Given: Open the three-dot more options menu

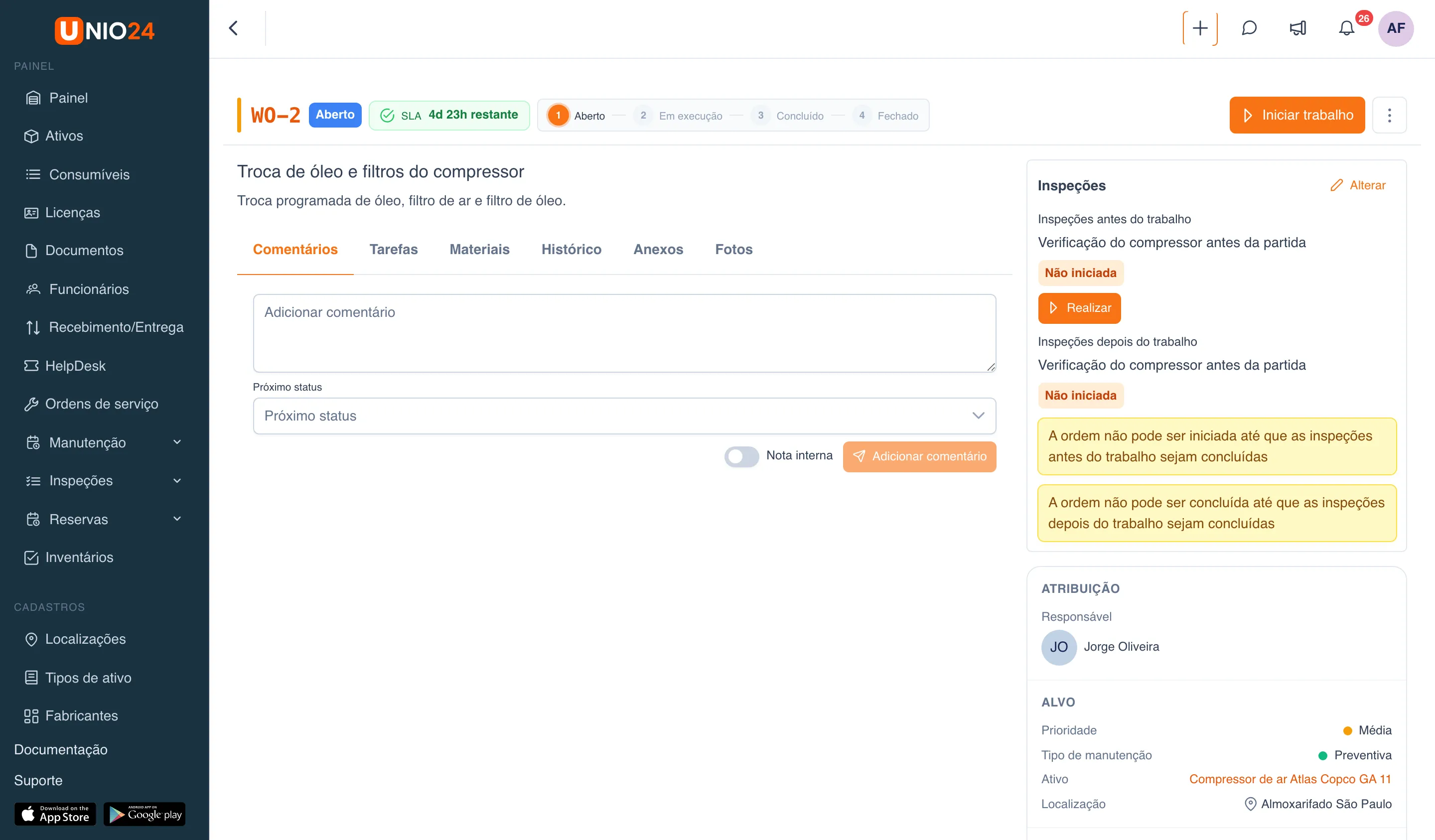Looking at the screenshot, I should pyautogui.click(x=1390, y=116).
